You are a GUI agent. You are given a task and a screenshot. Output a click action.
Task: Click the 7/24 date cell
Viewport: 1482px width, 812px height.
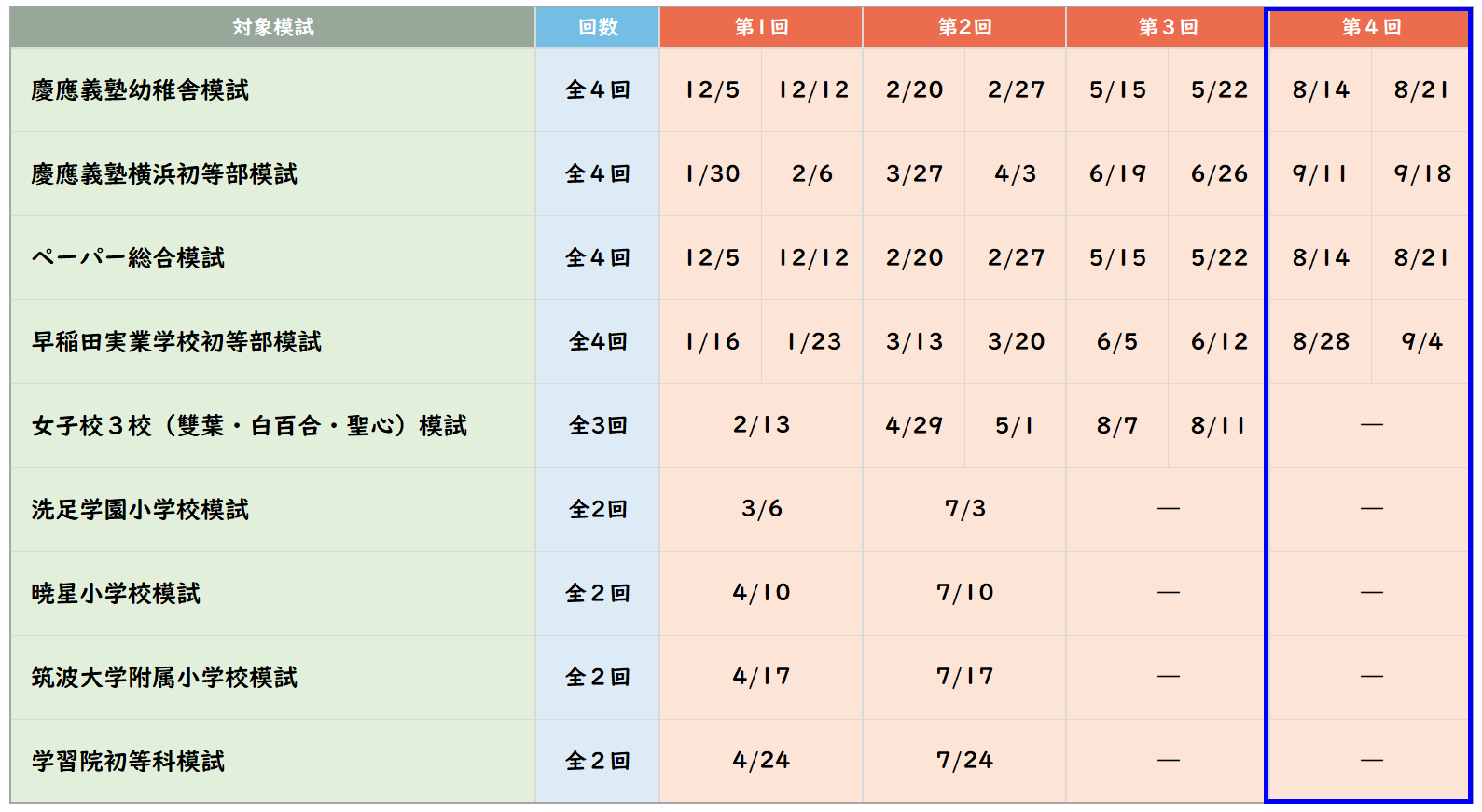(964, 761)
